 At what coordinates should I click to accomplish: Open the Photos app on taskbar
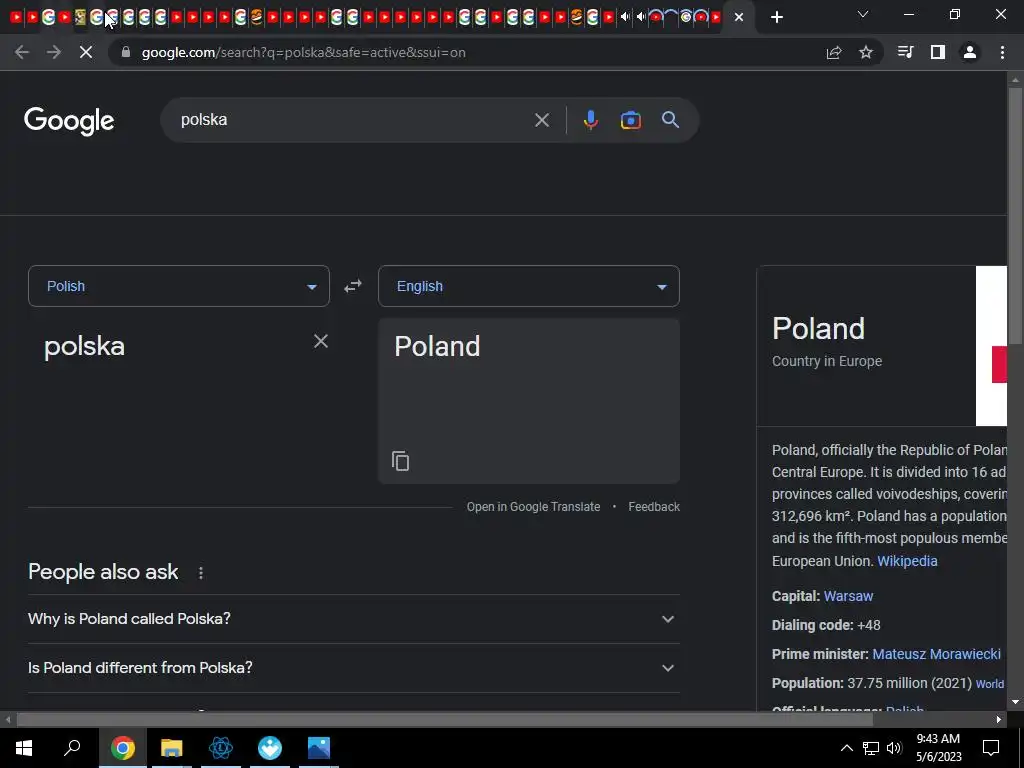click(x=319, y=748)
